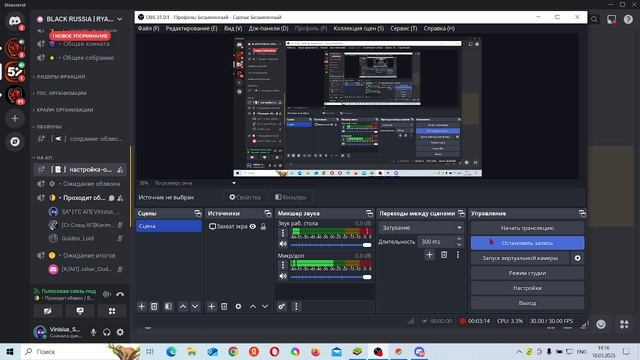Screen dimensions: 640x360
Task: Toggle the camera in Discord voice panel
Action: 48,311
